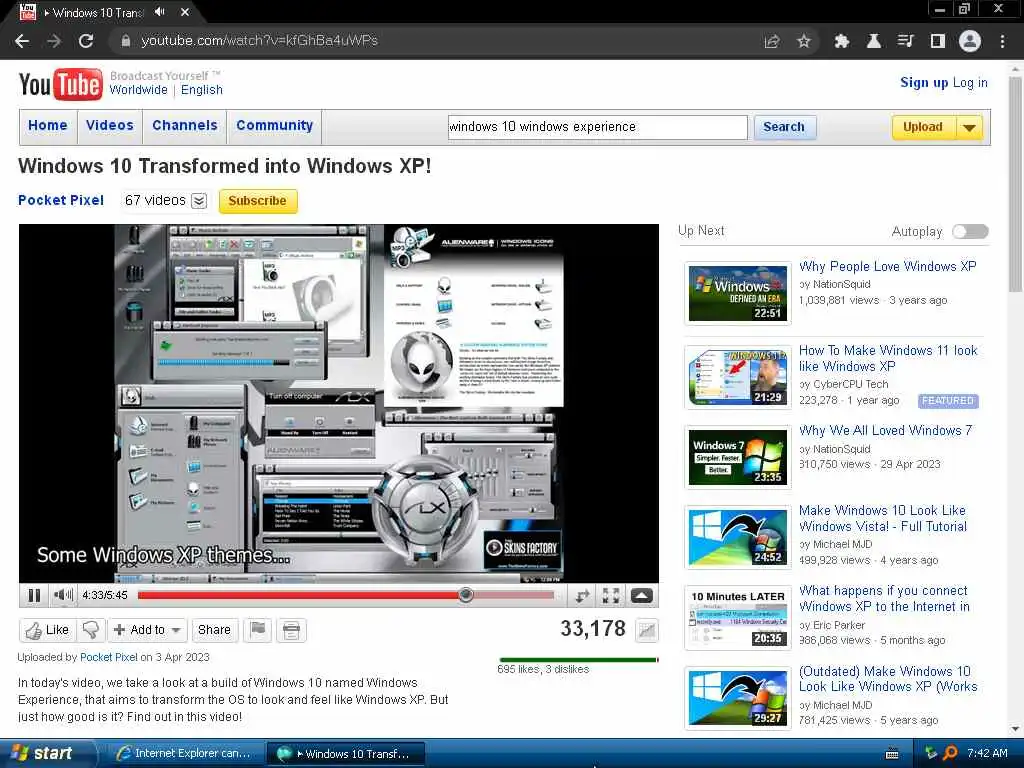Screen dimensions: 1024x768
Task: Close the Windows 10 Transformed browser tab
Action: (185, 12)
